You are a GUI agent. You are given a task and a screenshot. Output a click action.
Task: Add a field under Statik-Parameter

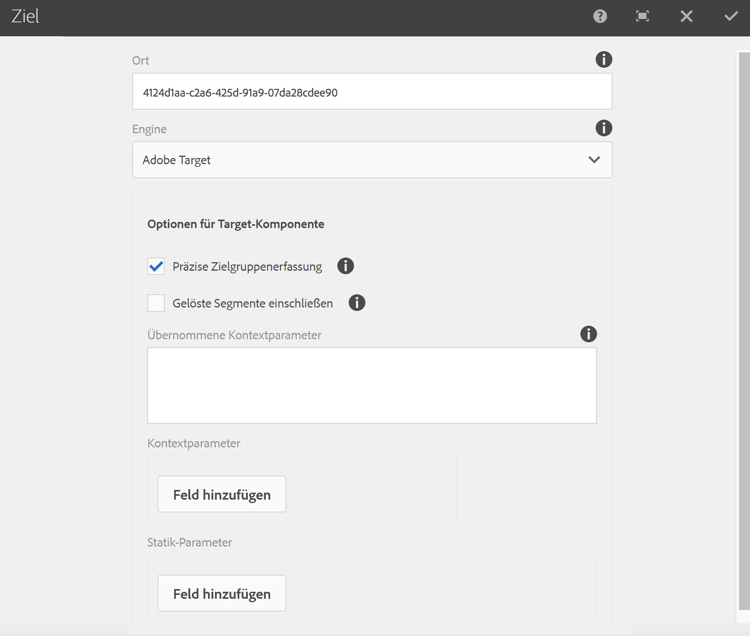coord(222,594)
